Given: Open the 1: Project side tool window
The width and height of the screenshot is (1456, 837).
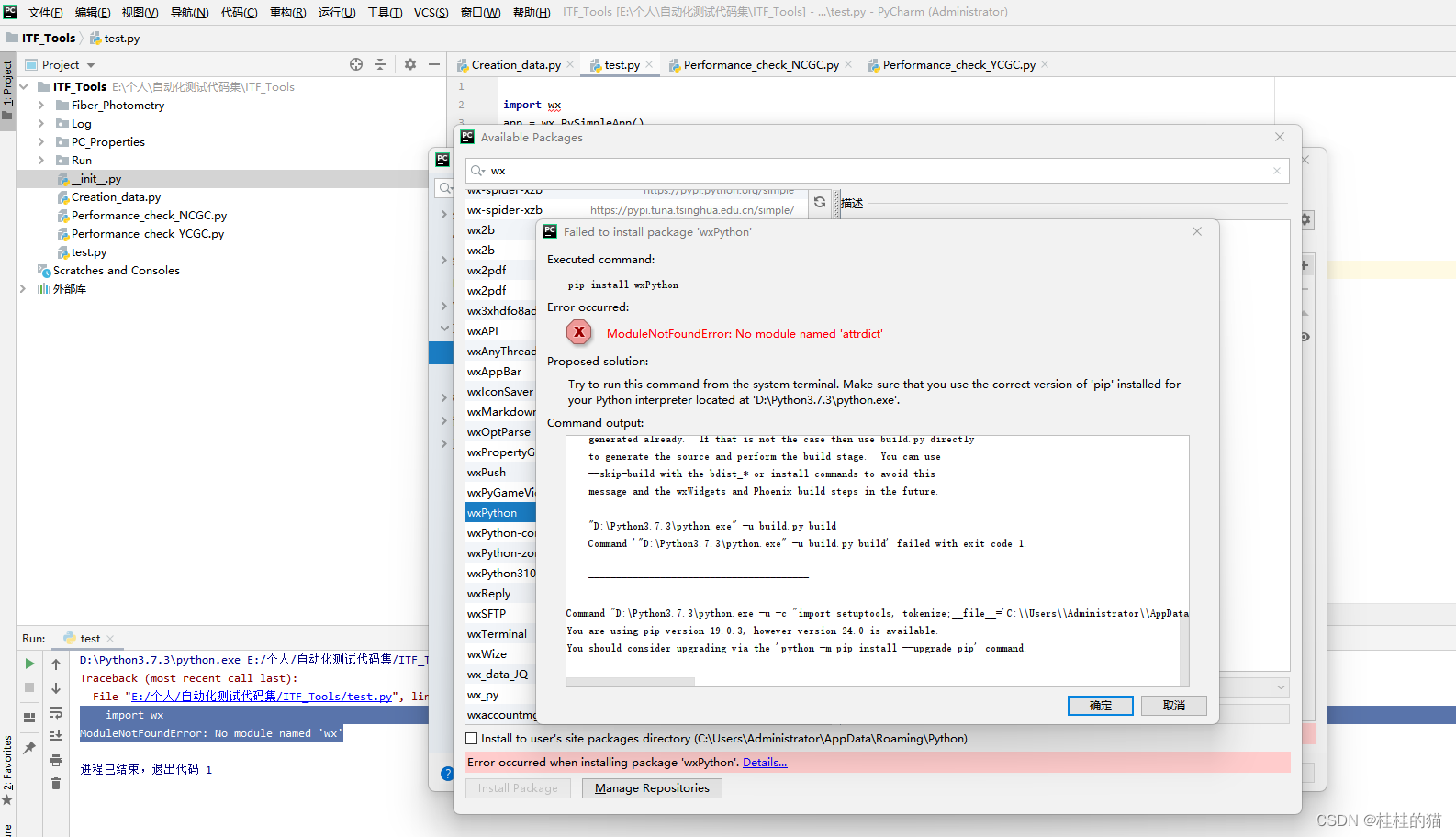Looking at the screenshot, I should [7, 90].
